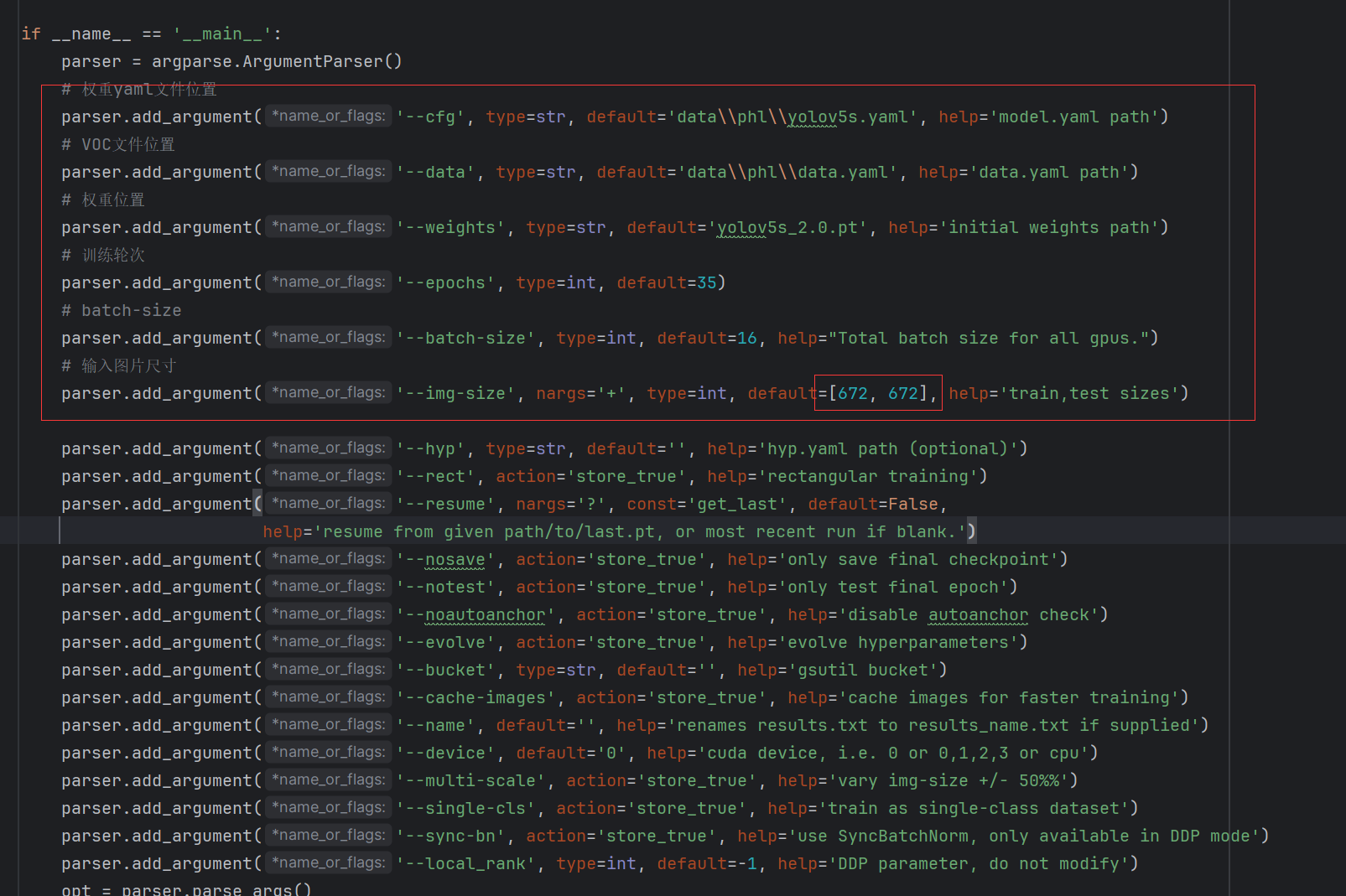The image size is (1346, 896).
Task: Click the '--single-cls' argument string
Action: [465, 808]
